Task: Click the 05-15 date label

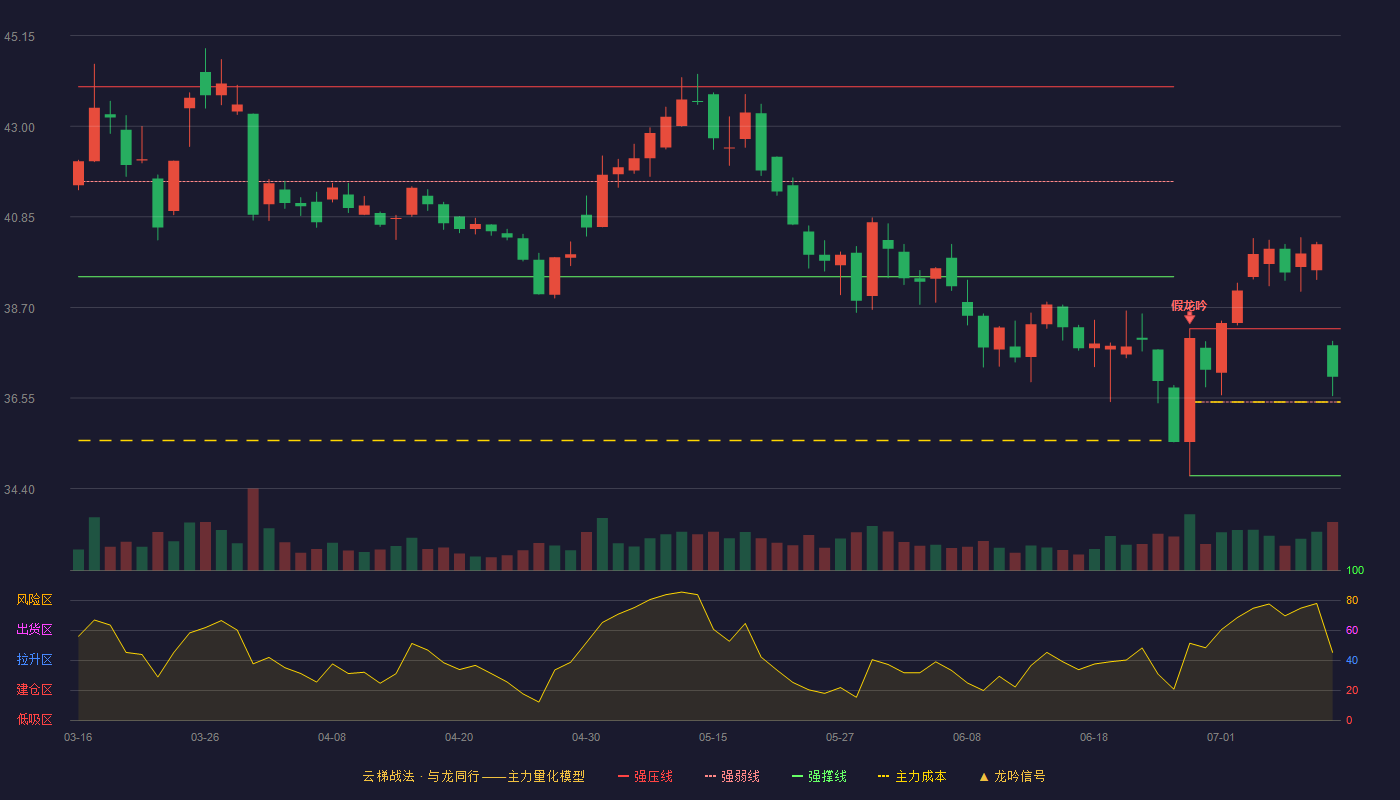Action: pos(713,737)
